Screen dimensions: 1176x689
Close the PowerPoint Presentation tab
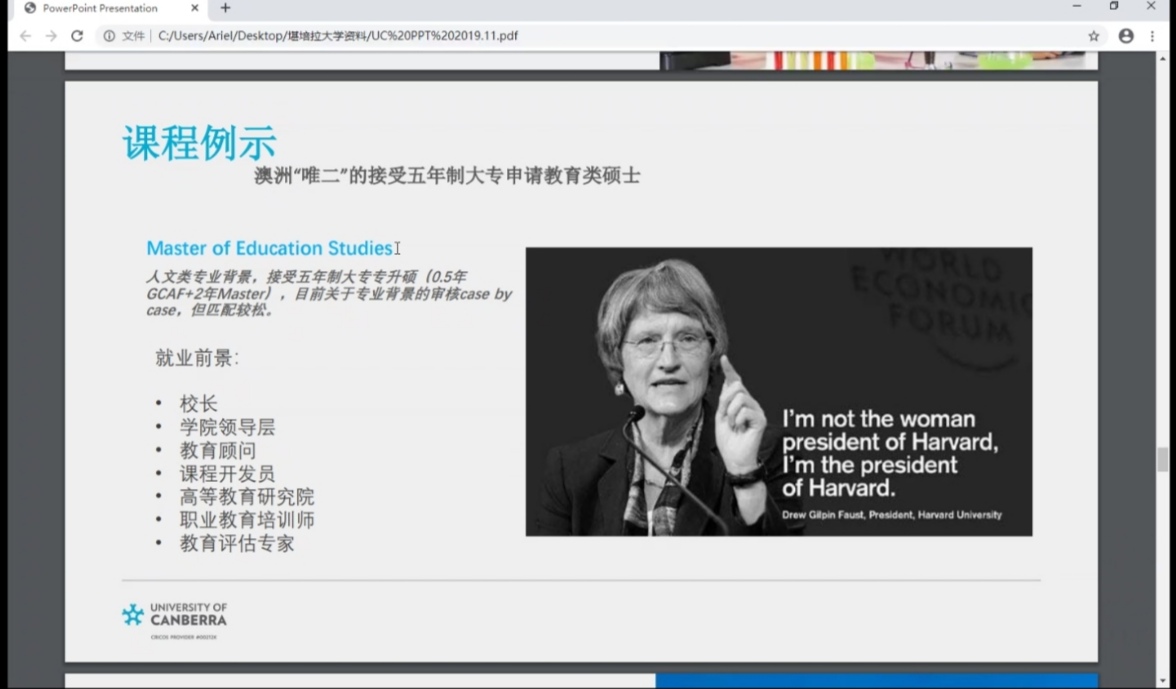[x=194, y=8]
